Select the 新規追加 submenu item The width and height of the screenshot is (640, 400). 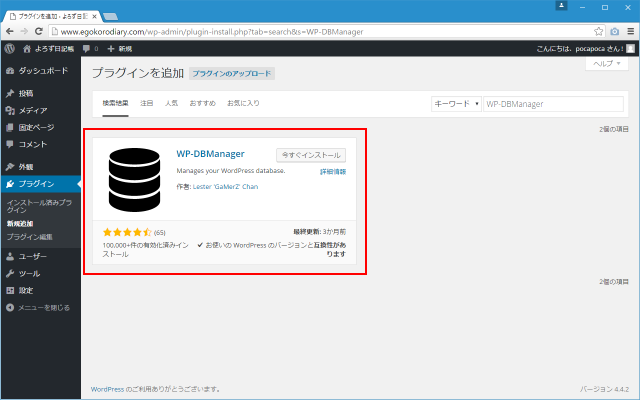pos(20,224)
